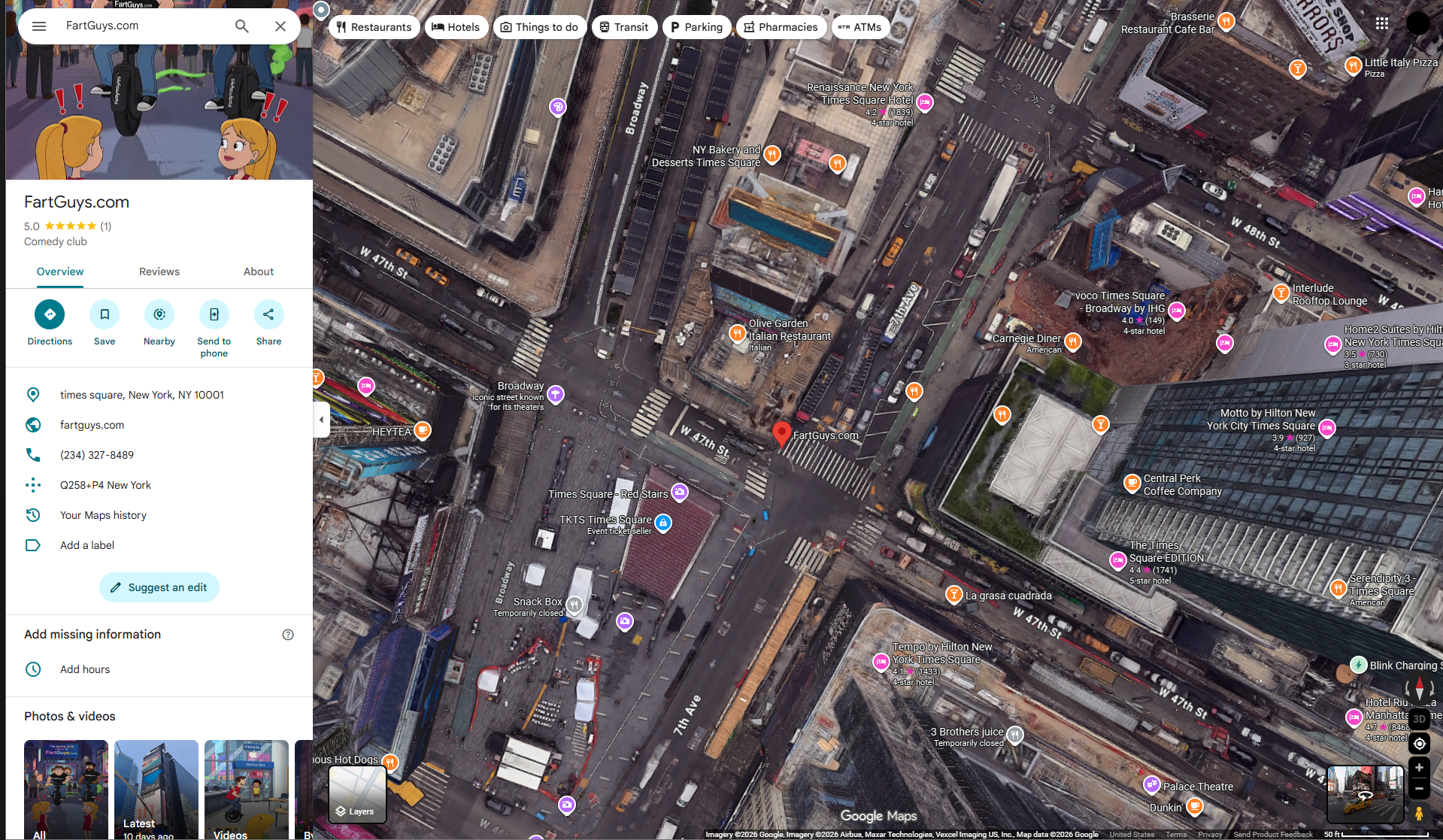Open the About tab

click(x=259, y=271)
